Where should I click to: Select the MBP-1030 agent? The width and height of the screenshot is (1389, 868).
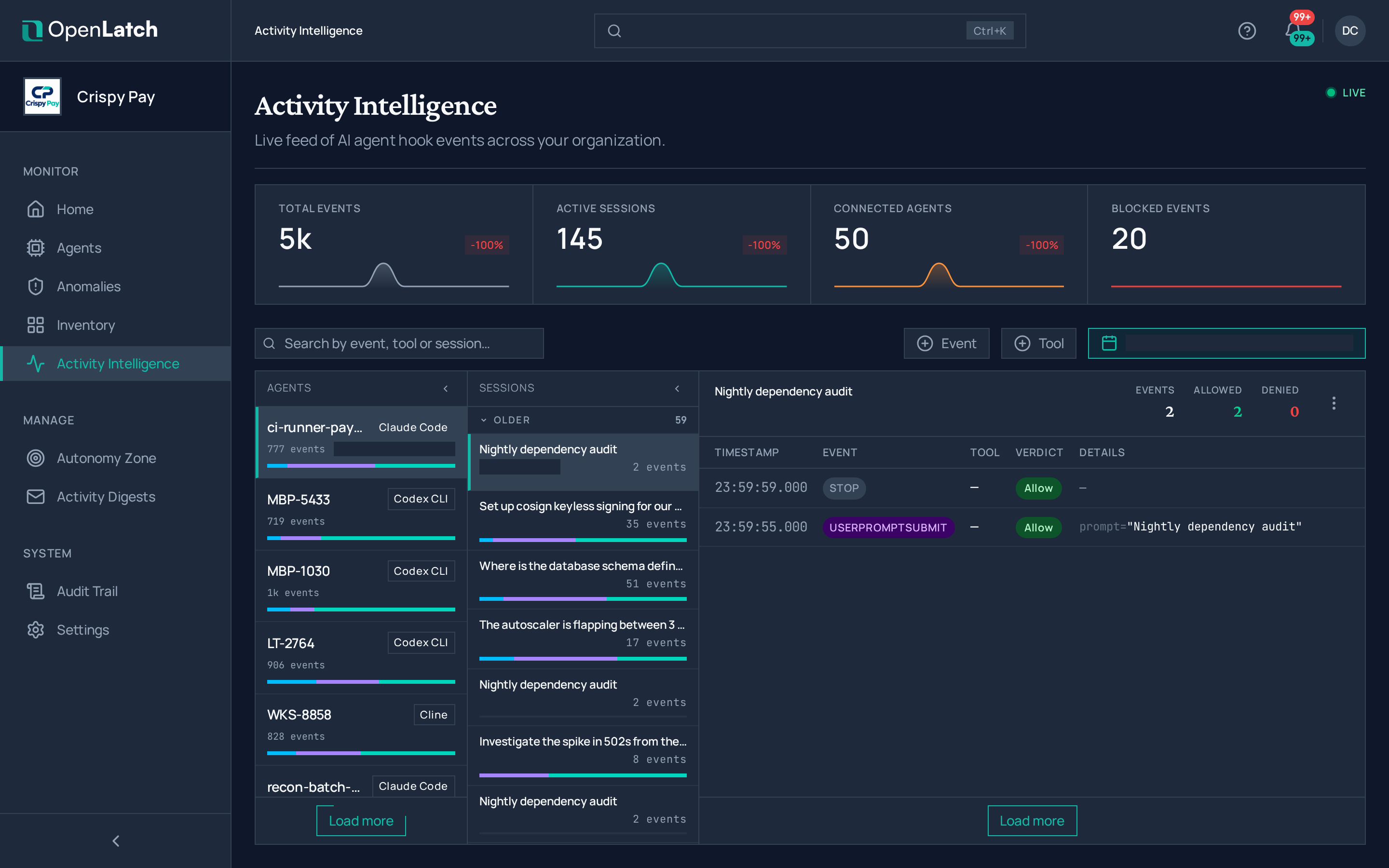tap(361, 586)
